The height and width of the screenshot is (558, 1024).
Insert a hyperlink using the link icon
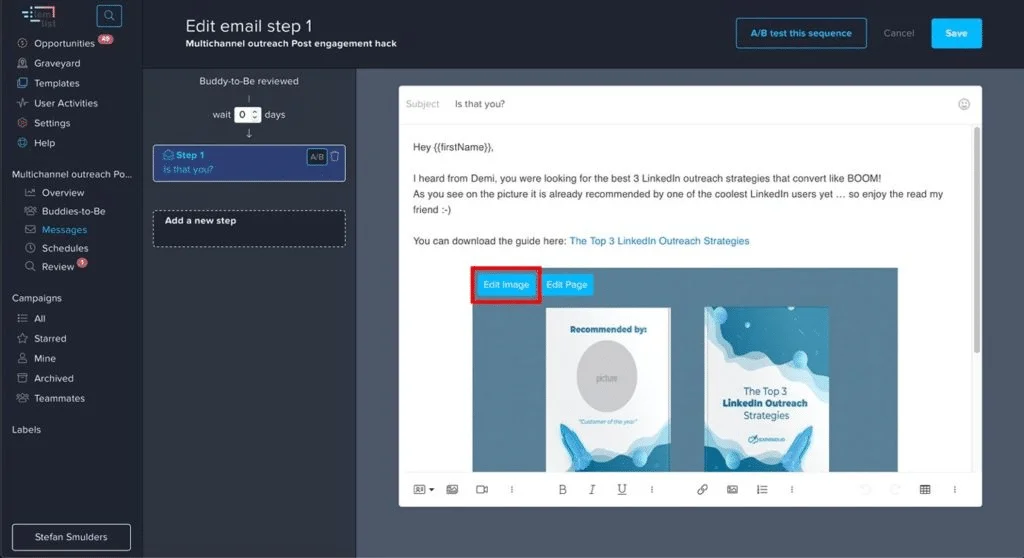point(702,489)
